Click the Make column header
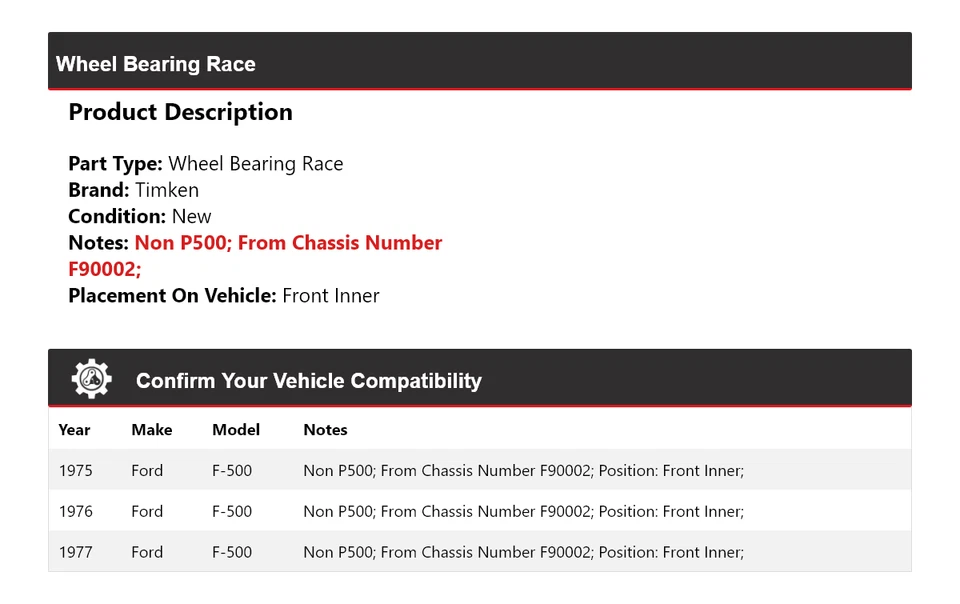This screenshot has height=604, width=960. pyautogui.click(x=151, y=430)
